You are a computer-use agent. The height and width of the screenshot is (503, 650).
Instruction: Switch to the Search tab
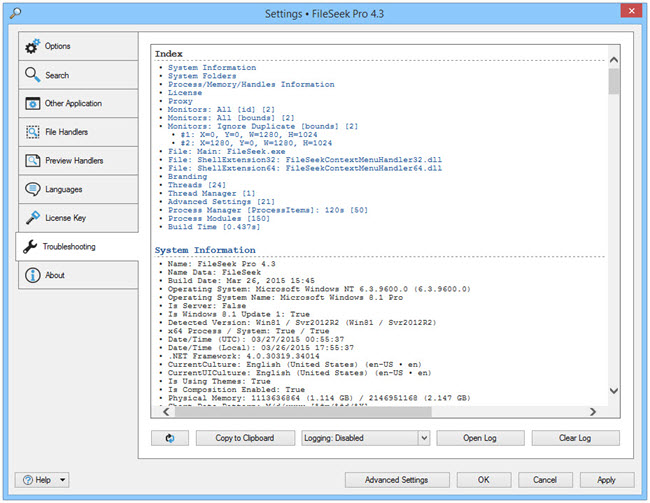pos(78,75)
